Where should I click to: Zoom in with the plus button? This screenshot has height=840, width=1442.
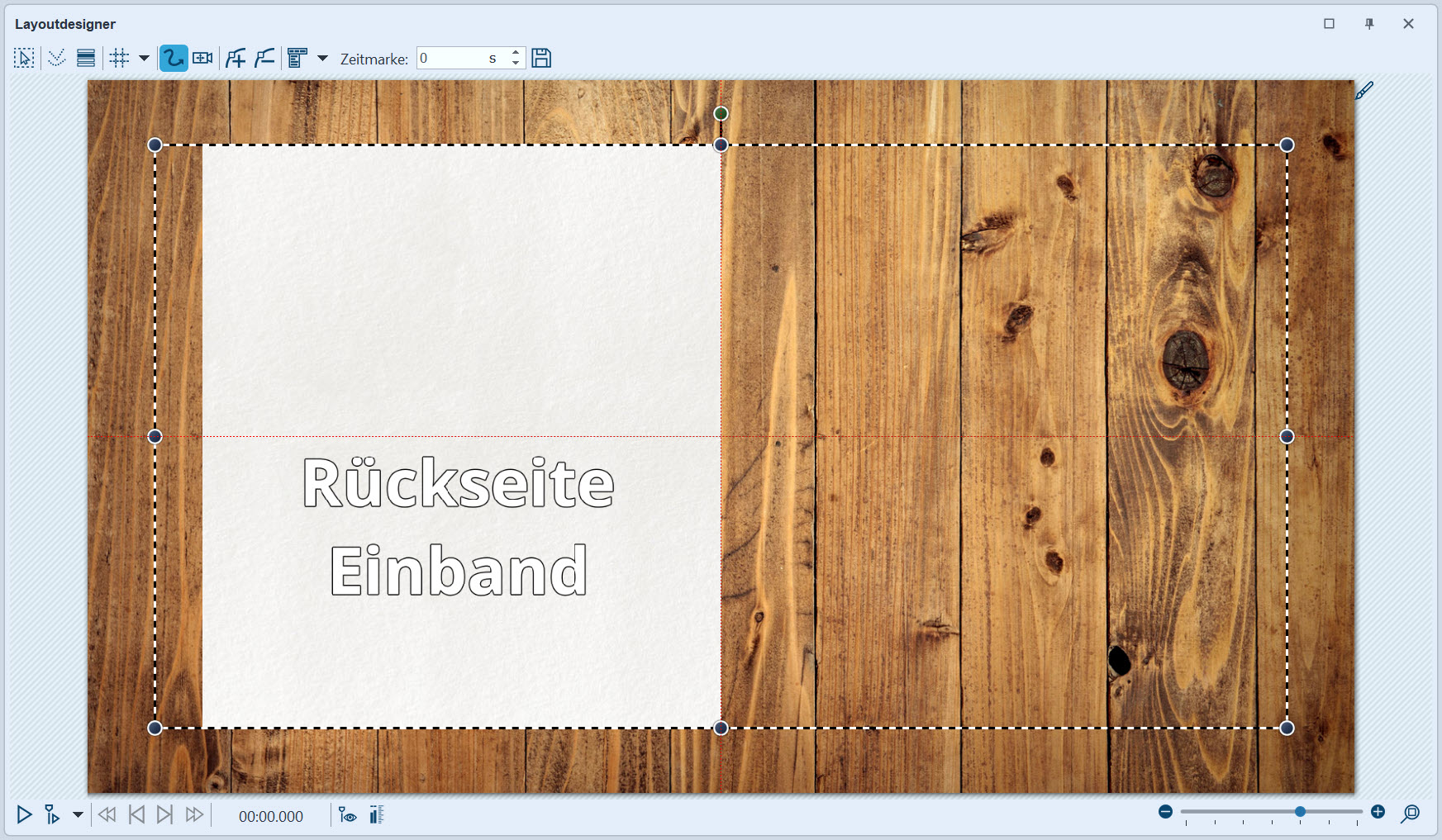tap(1378, 812)
